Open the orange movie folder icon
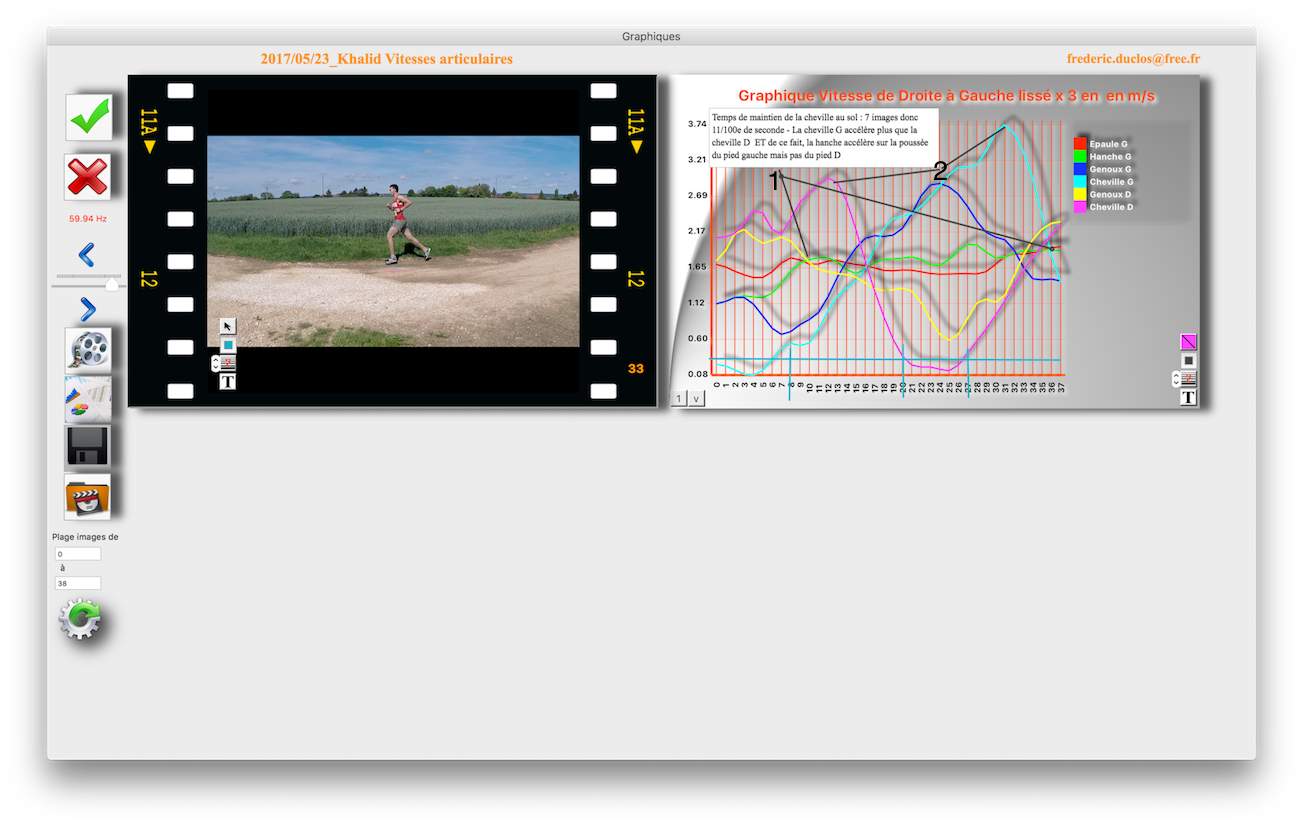This screenshot has height=827, width=1303. coord(88,496)
